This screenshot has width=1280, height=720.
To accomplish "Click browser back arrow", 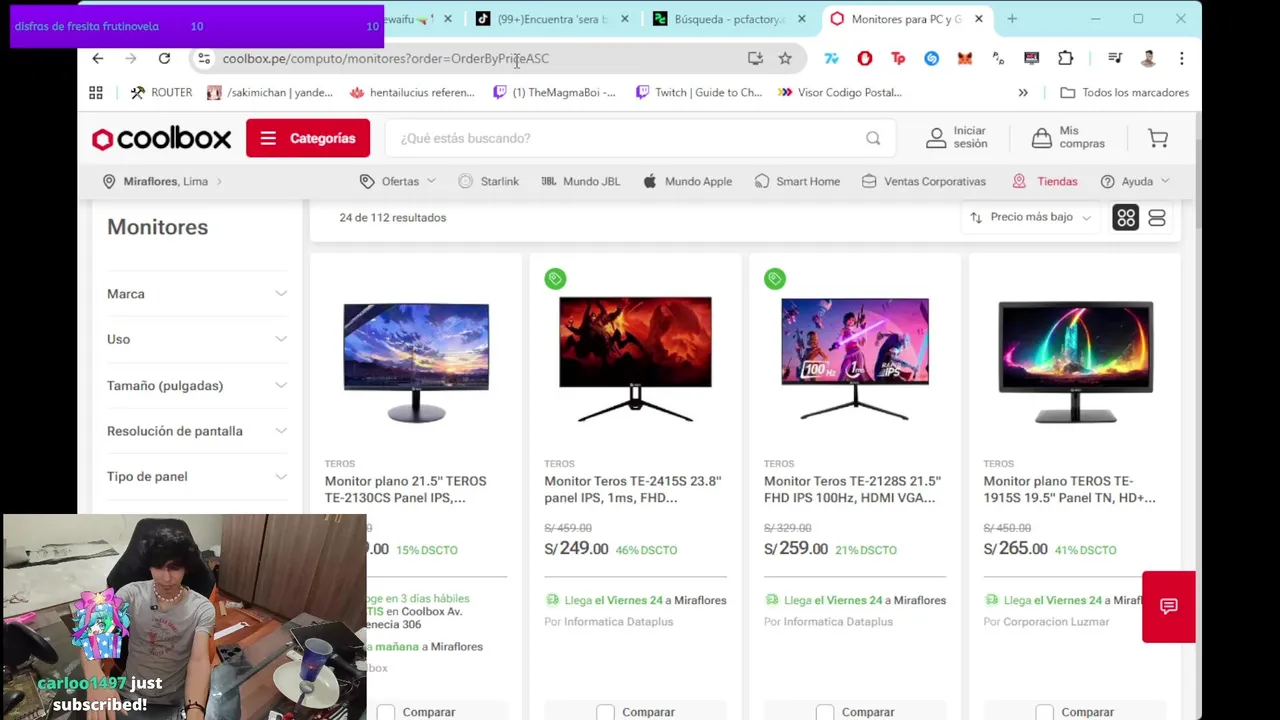I will 97,58.
